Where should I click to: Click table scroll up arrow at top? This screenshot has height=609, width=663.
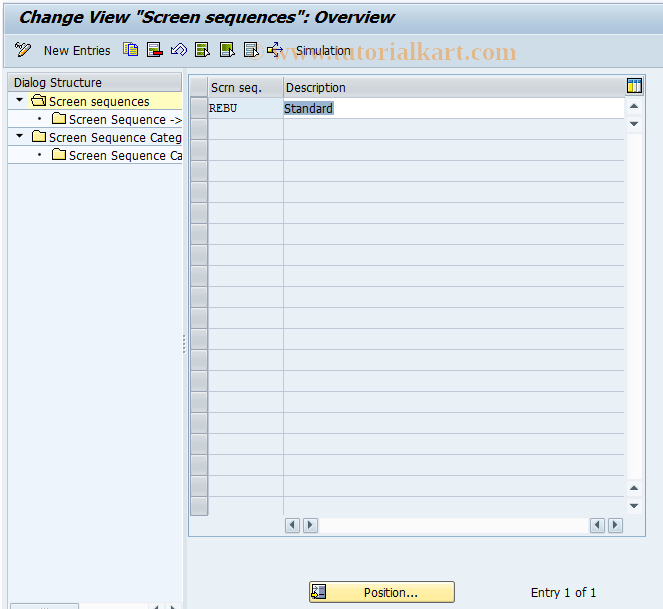point(634,106)
